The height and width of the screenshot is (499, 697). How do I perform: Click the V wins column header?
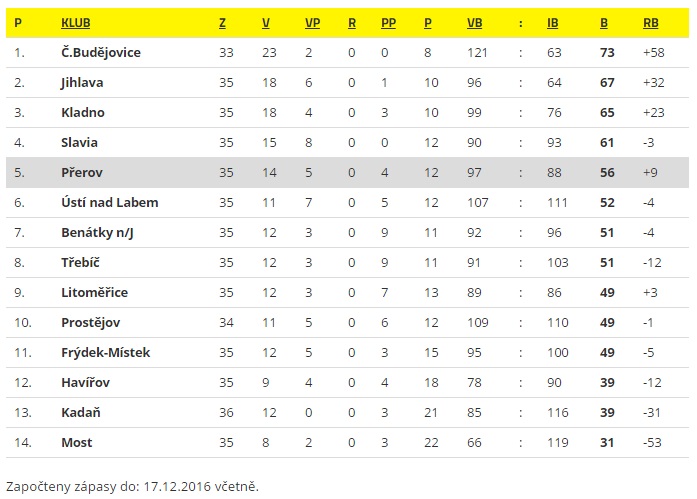[266, 23]
